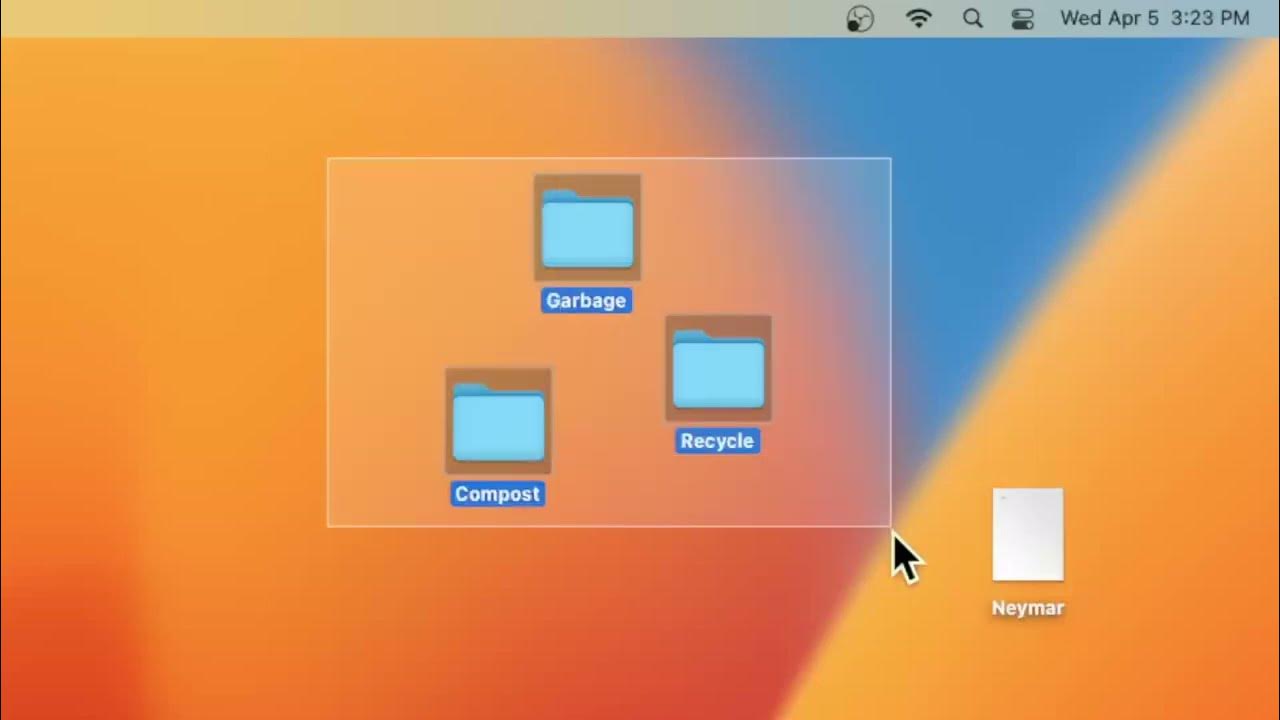Select the Recycle folder icon
The height and width of the screenshot is (720, 1280).
tap(718, 368)
